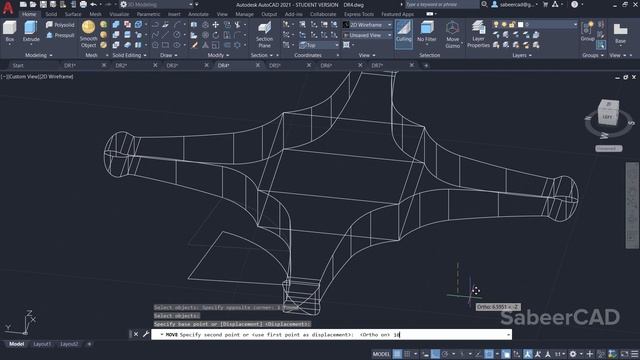Expand the Solid Editing panel
The width and height of the screenshot is (640, 360).
coord(129,55)
